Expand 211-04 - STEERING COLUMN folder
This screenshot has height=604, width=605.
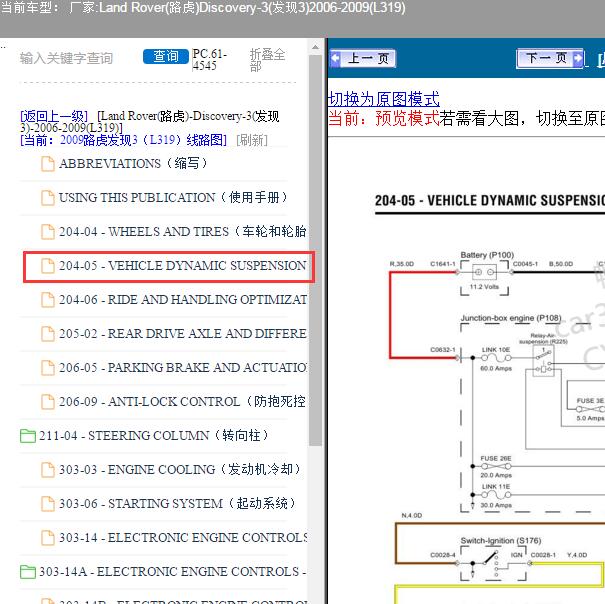click(154, 435)
